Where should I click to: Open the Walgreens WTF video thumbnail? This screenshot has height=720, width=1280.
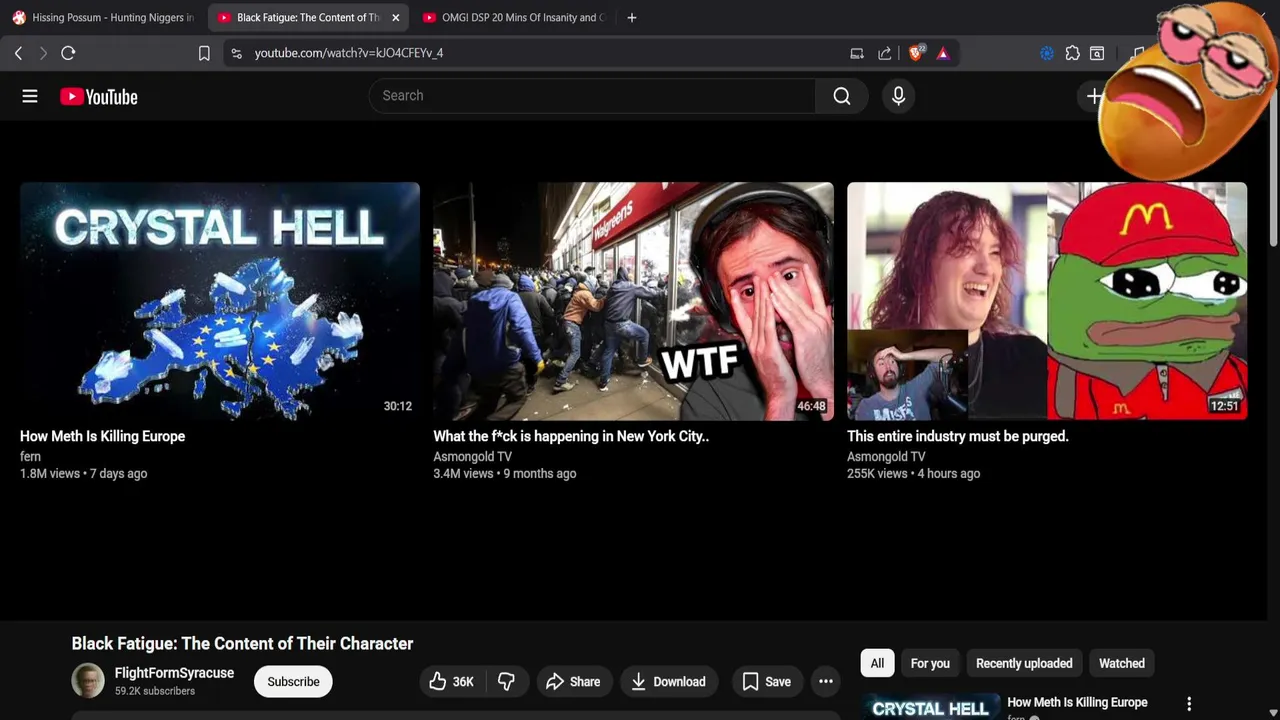click(633, 301)
